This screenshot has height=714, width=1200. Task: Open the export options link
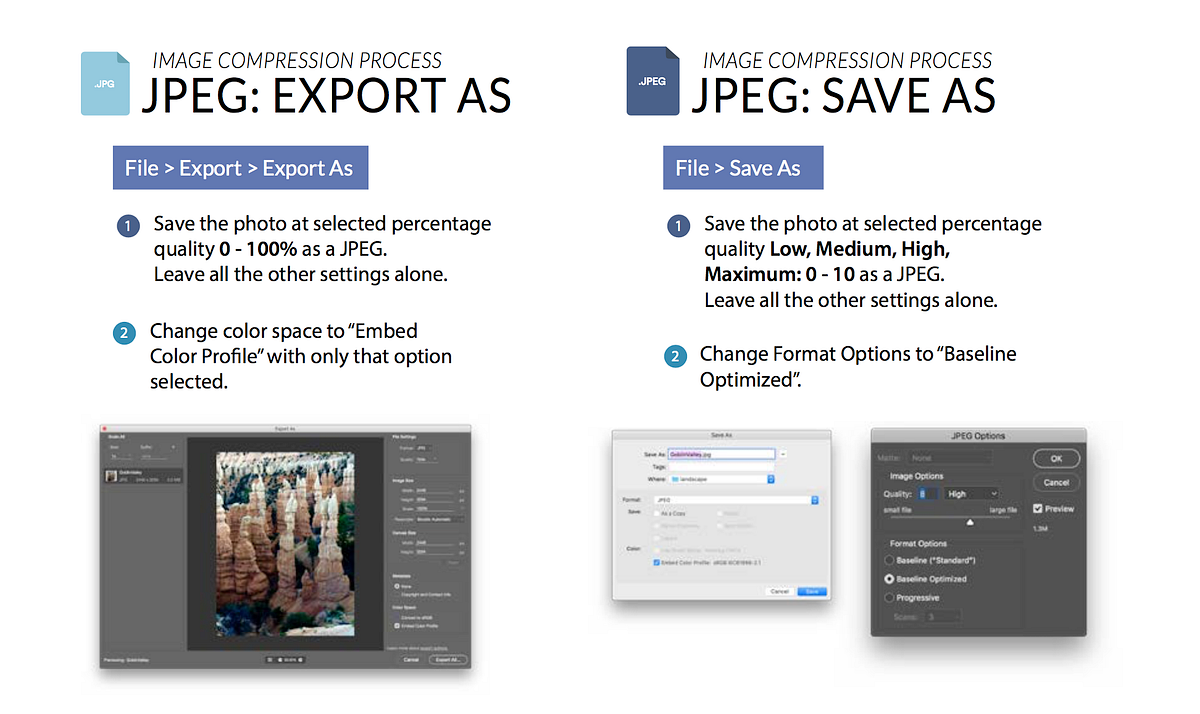[x=434, y=648]
